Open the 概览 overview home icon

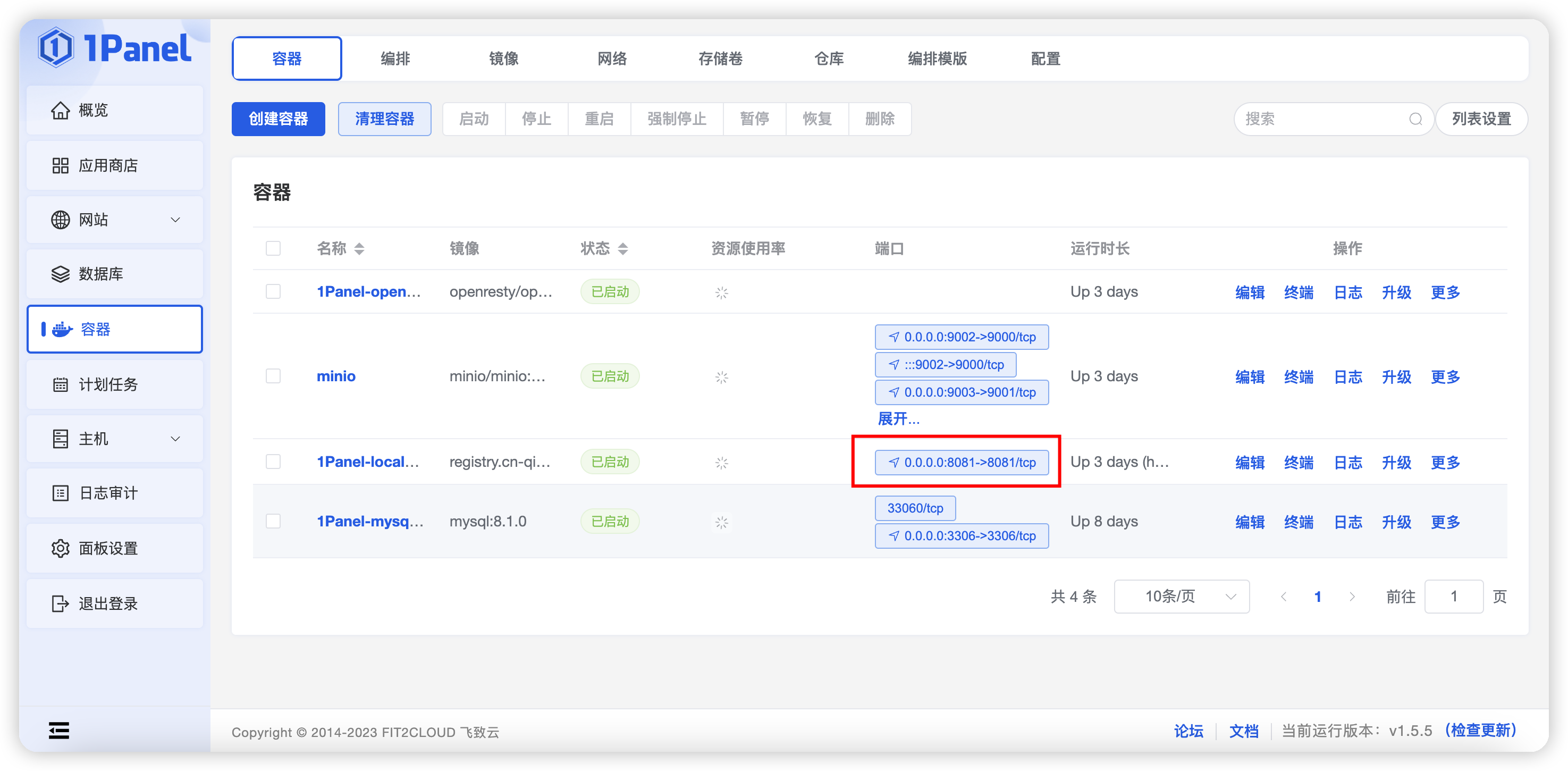pyautogui.click(x=60, y=110)
